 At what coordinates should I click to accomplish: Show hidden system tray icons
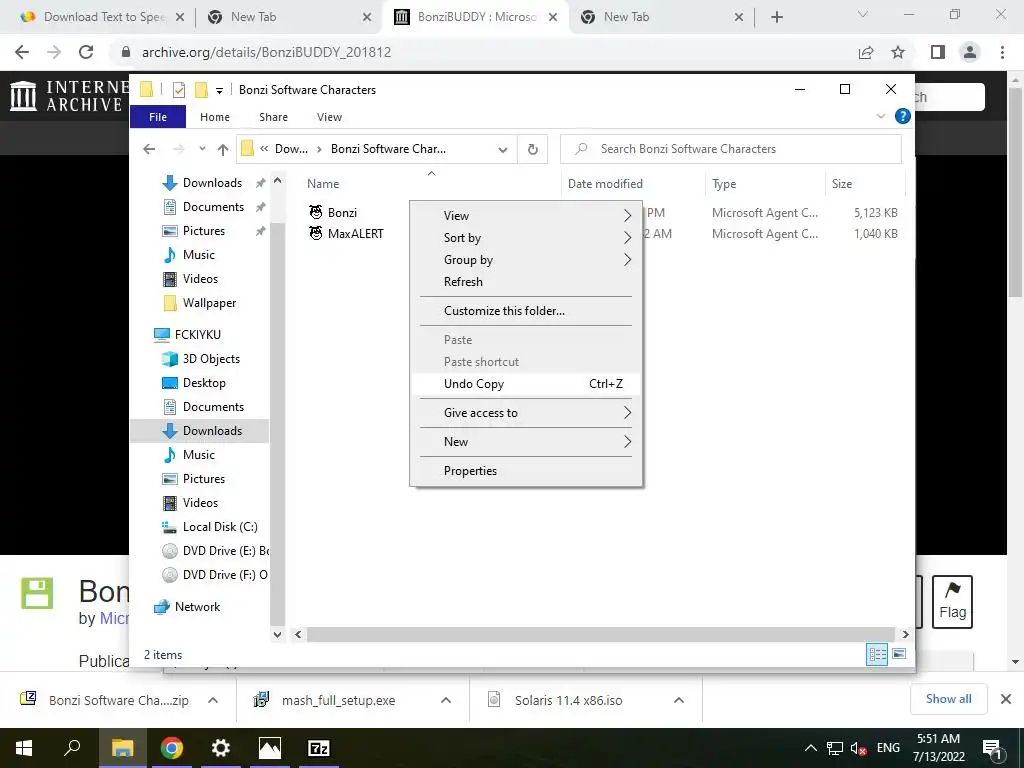tap(810, 748)
